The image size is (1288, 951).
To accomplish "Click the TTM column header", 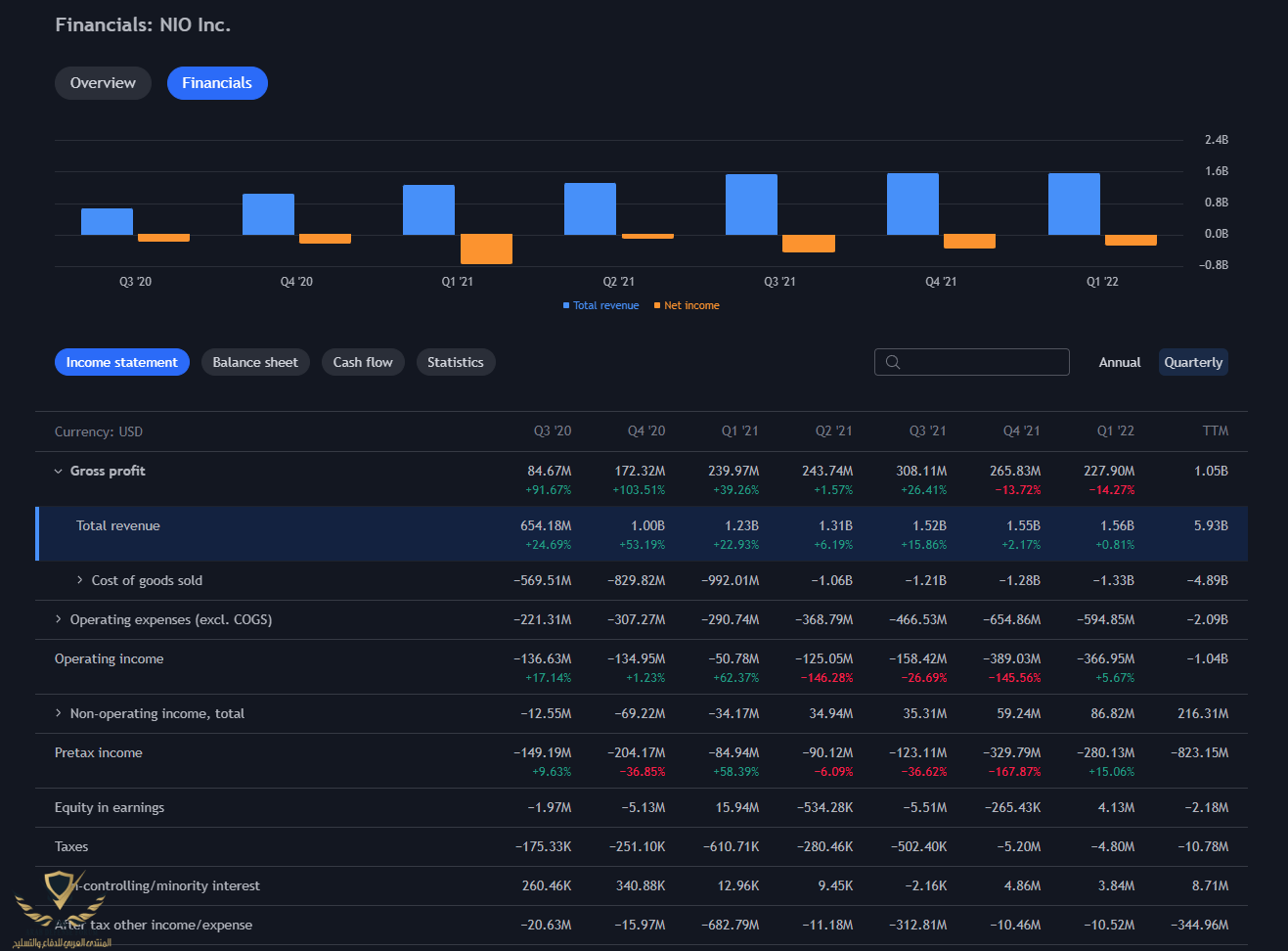I will click(x=1215, y=431).
